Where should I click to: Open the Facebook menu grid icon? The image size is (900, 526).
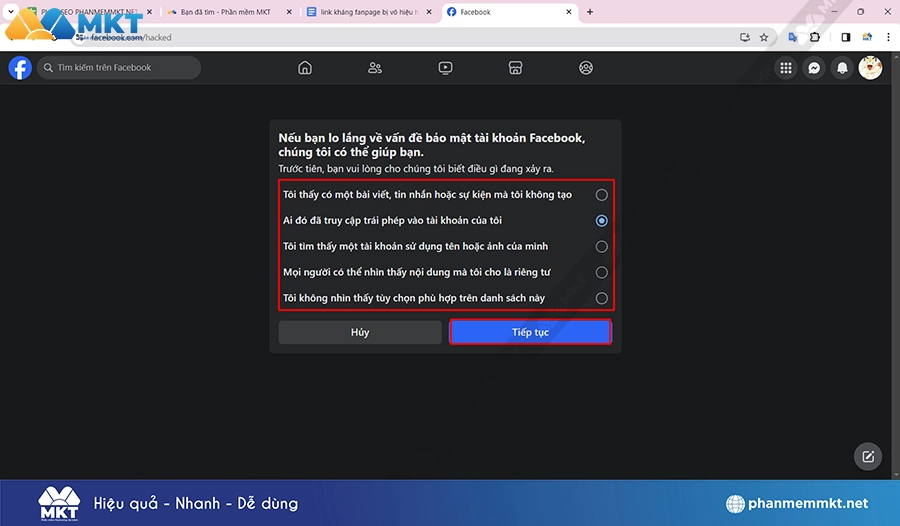click(x=786, y=68)
